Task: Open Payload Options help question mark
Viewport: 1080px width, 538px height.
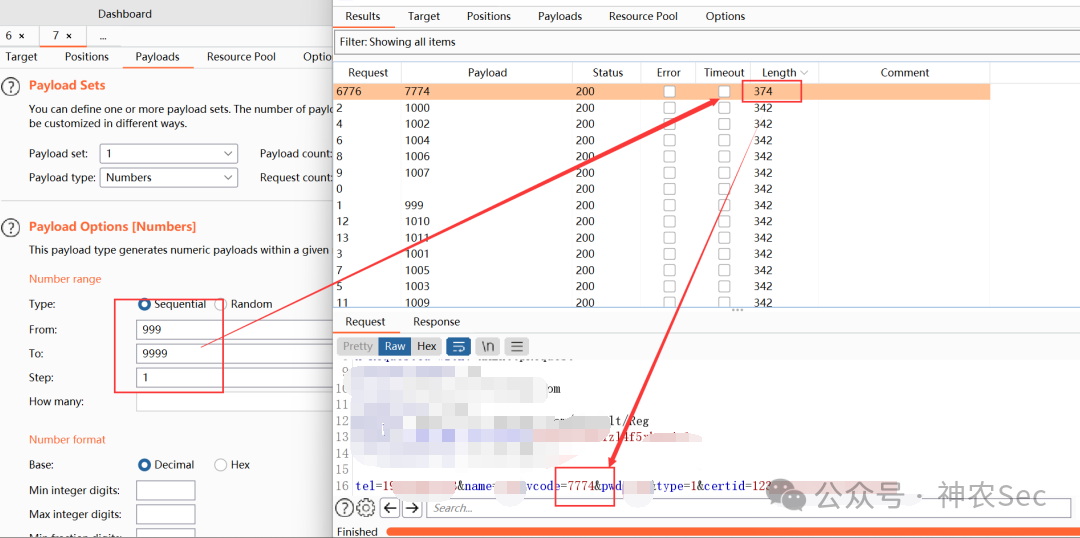Action: 10,227
